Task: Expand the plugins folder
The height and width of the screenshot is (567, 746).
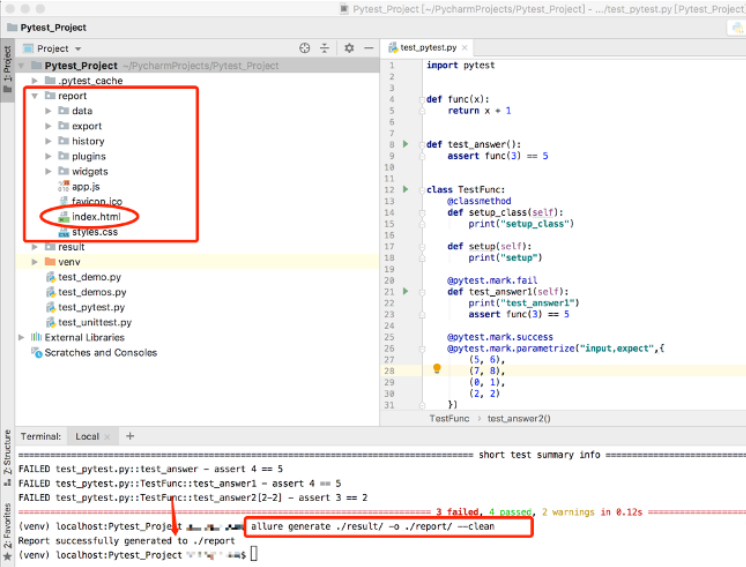Action: coord(48,156)
